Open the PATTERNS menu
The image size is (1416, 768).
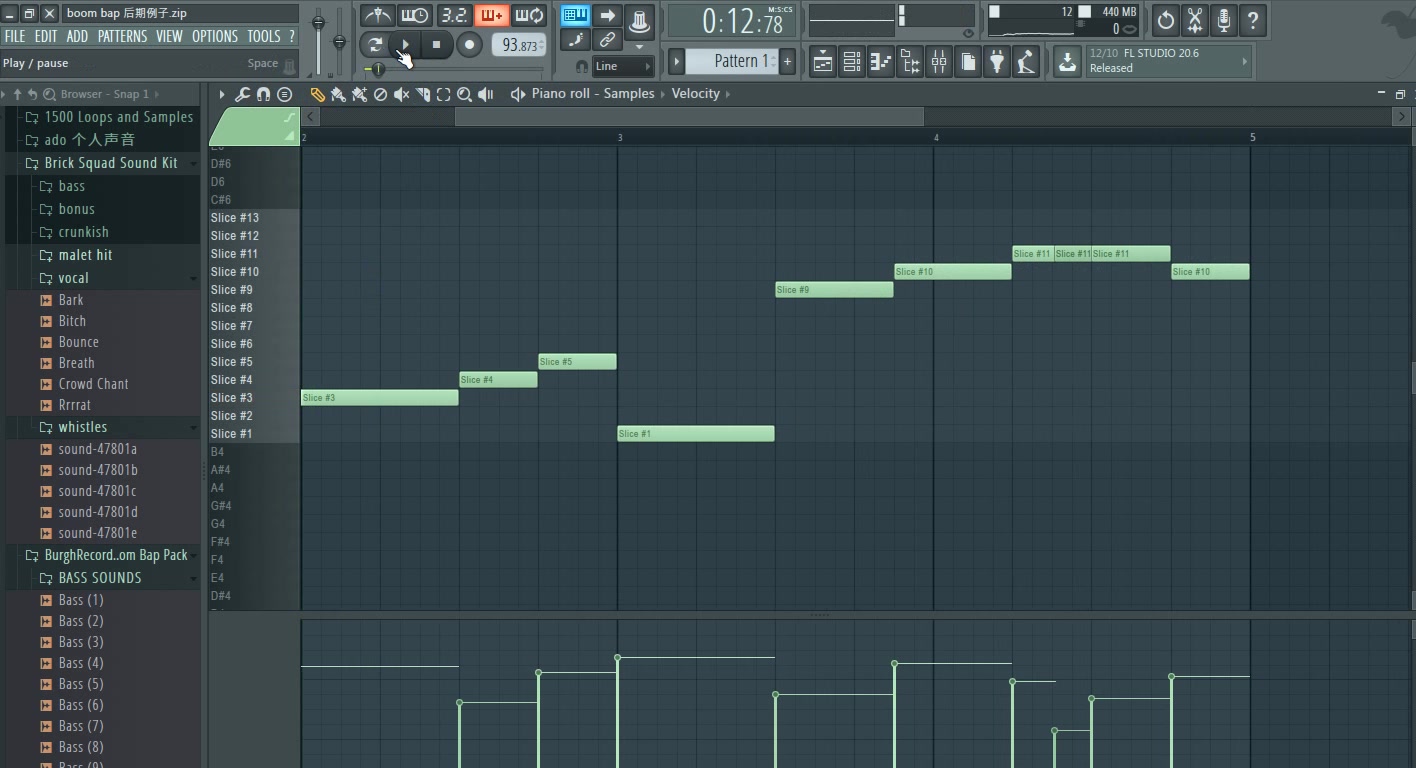(122, 36)
